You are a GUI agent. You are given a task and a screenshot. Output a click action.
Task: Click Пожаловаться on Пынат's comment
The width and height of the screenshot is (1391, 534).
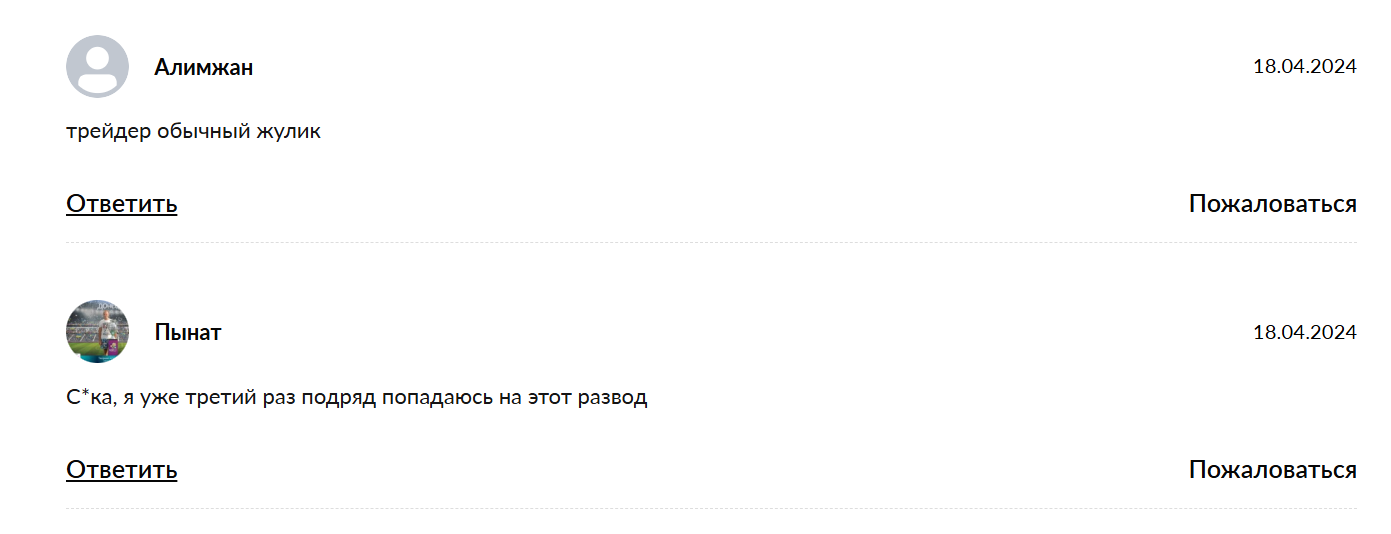[x=1272, y=470]
